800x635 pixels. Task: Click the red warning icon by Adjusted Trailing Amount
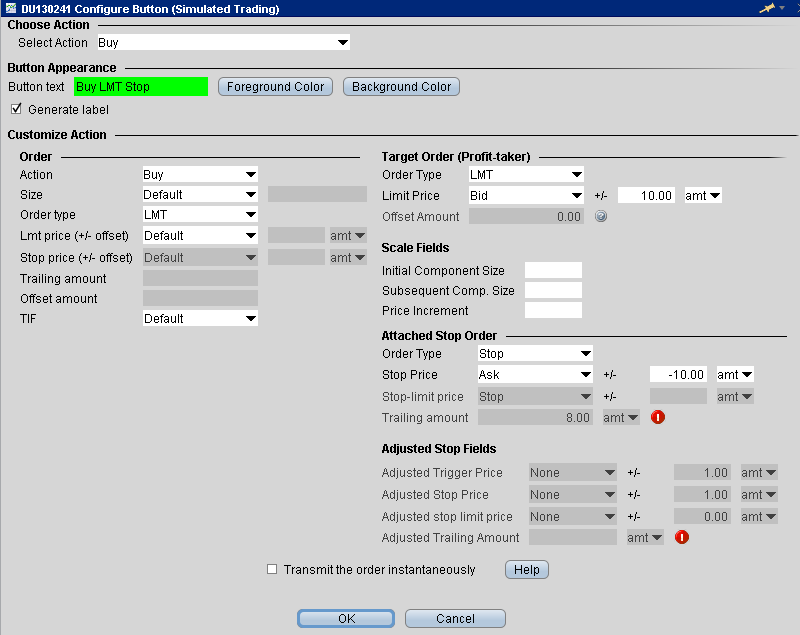[682, 537]
